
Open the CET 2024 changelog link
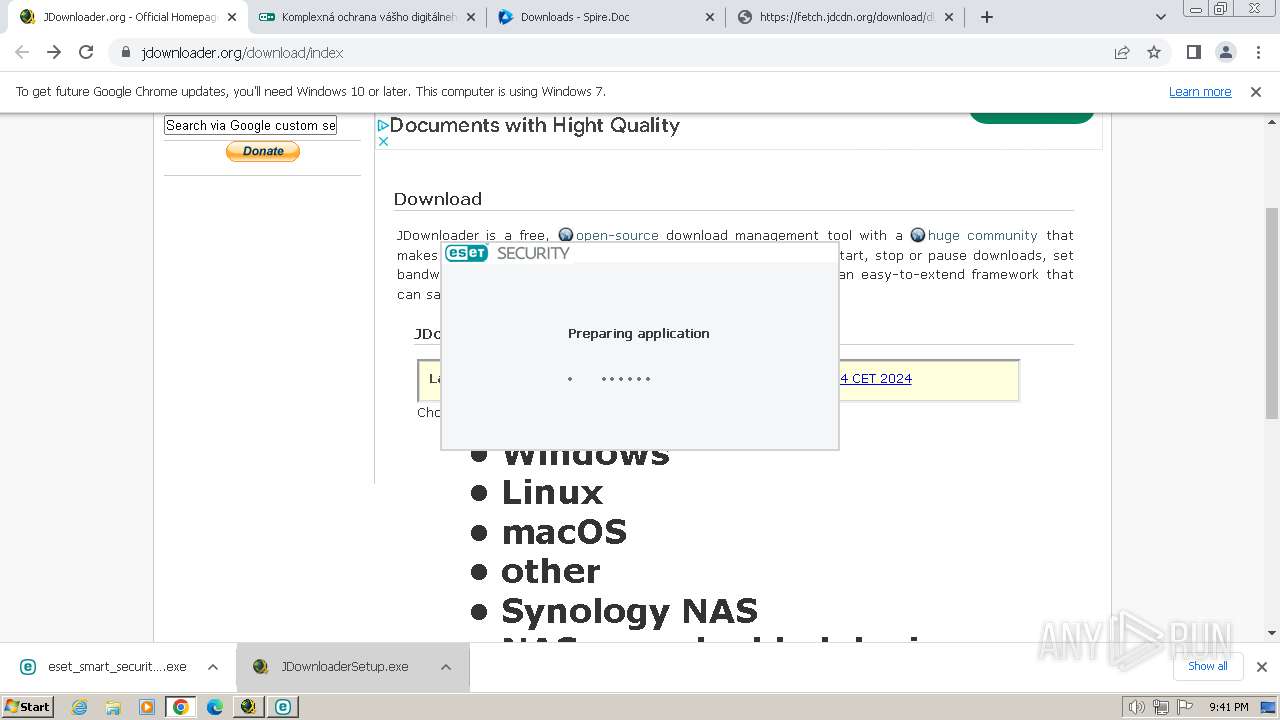coord(876,378)
